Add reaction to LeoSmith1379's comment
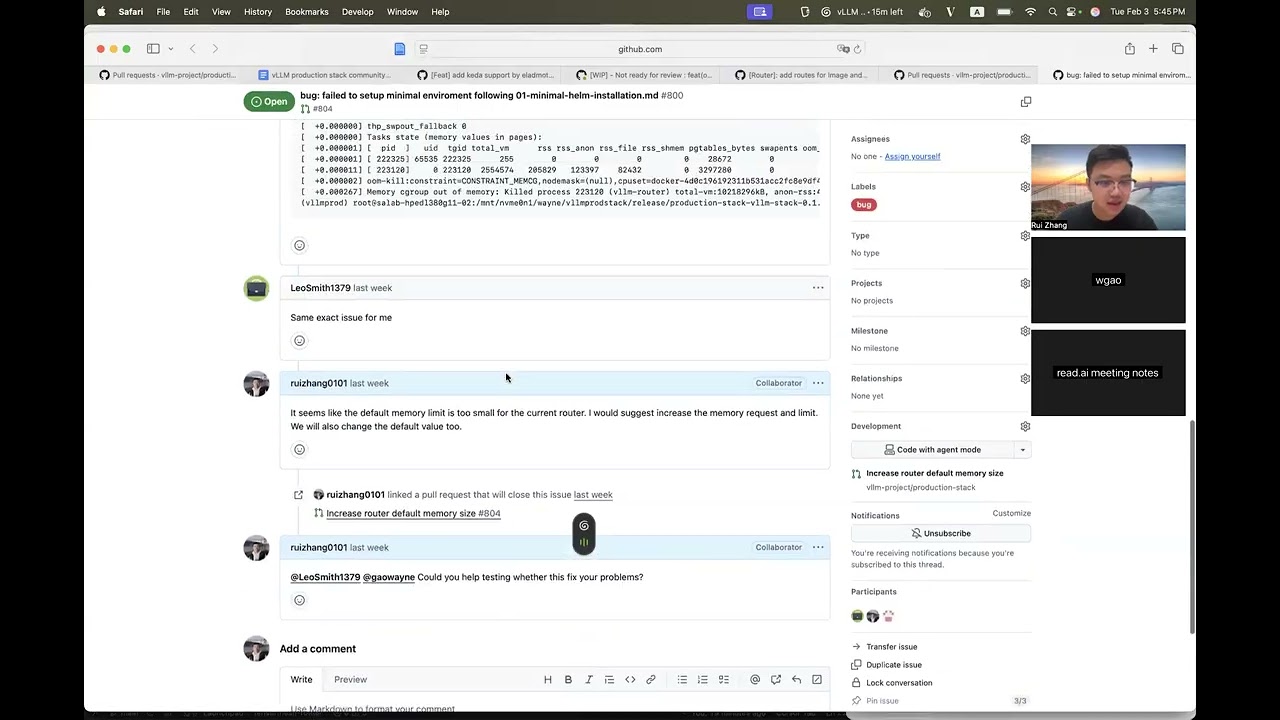1280x720 pixels. point(299,341)
